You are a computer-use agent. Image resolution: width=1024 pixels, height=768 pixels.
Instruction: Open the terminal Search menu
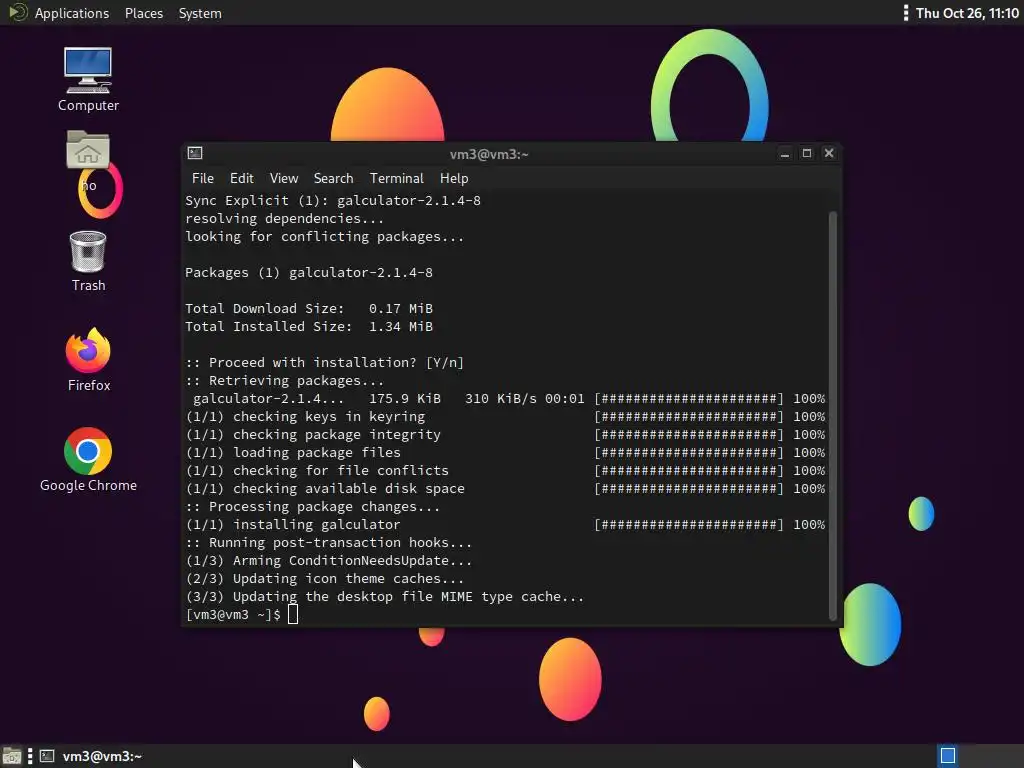333,178
